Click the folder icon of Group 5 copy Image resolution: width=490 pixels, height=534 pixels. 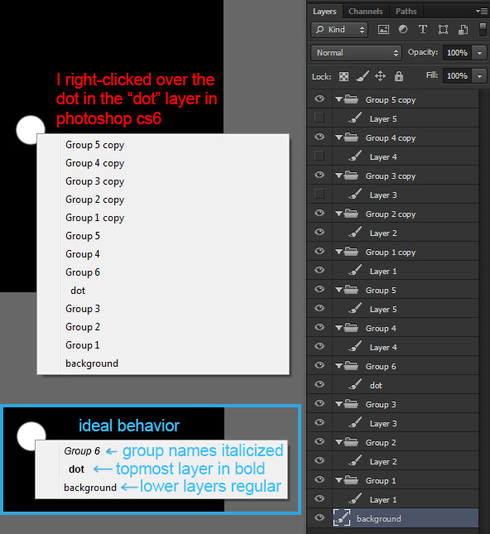point(351,99)
